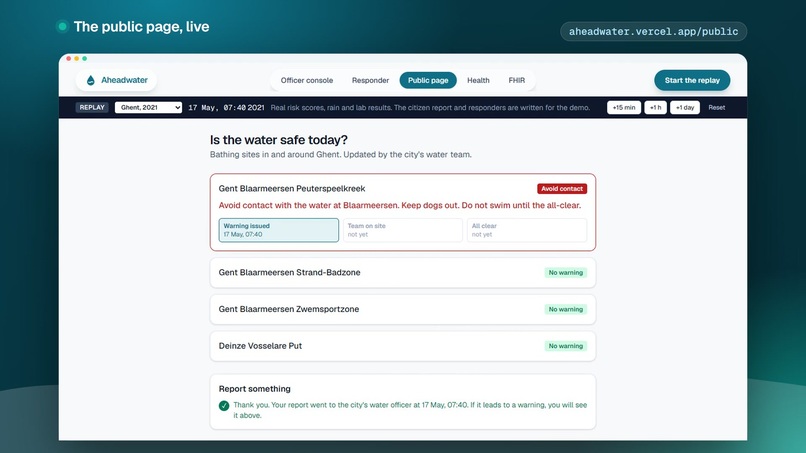The height and width of the screenshot is (453, 806).
Task: Switch to the Responder tab
Action: coord(370,80)
